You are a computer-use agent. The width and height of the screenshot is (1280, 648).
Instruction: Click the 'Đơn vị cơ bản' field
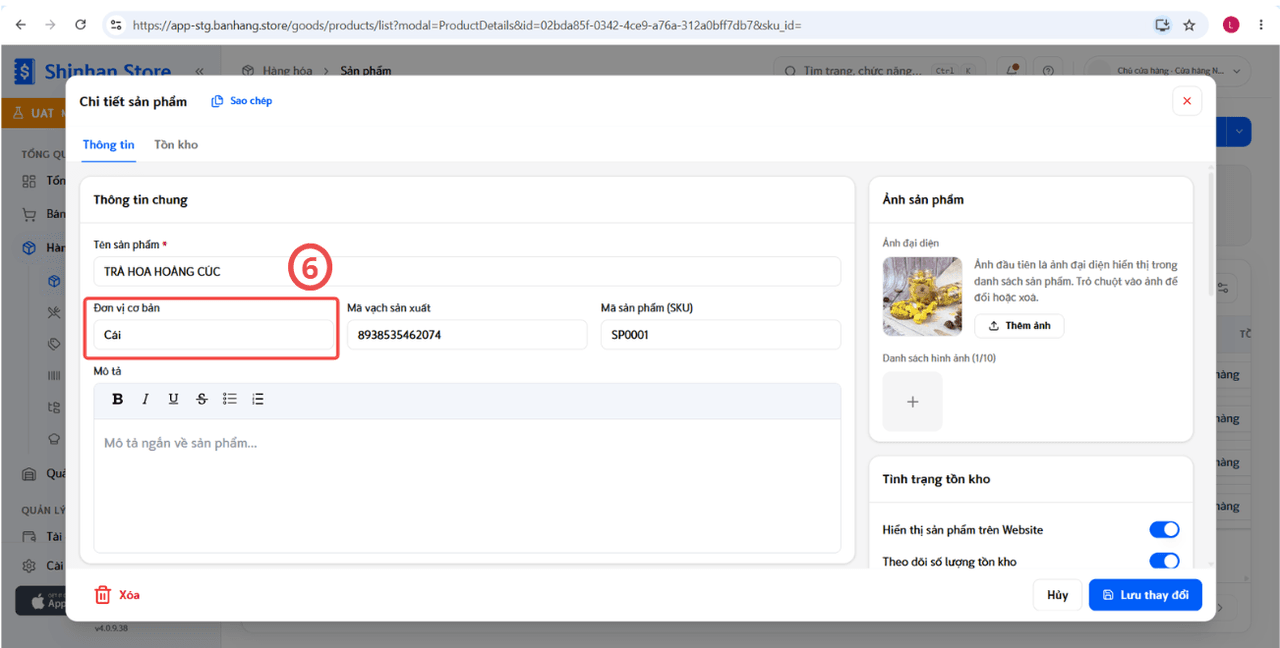pos(213,335)
